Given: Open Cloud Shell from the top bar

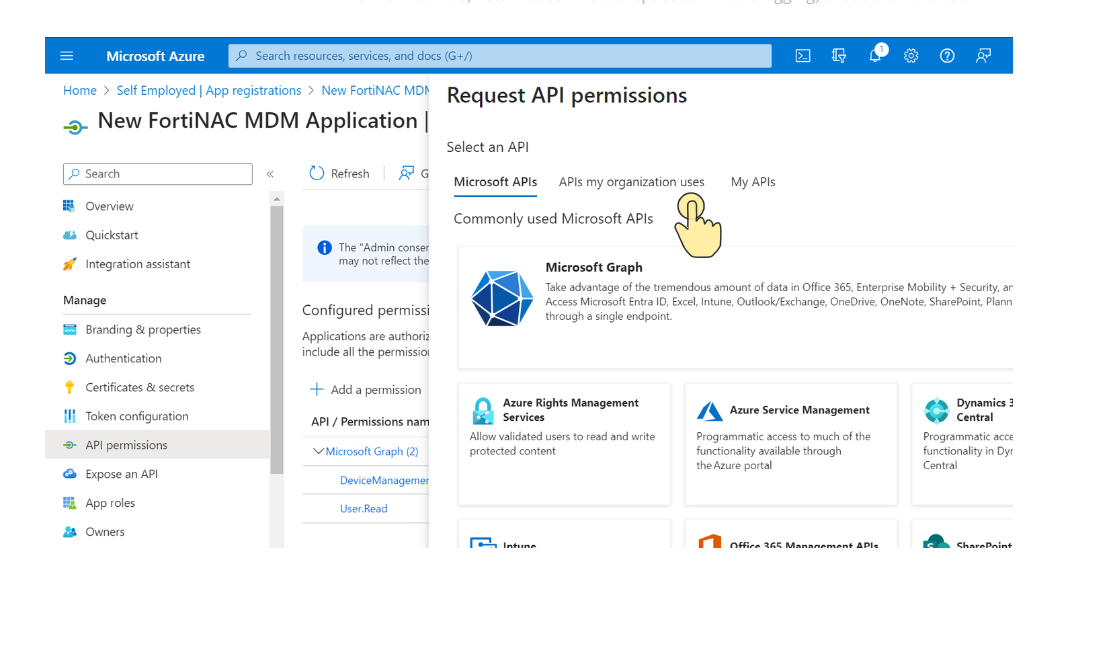Looking at the screenshot, I should point(803,56).
